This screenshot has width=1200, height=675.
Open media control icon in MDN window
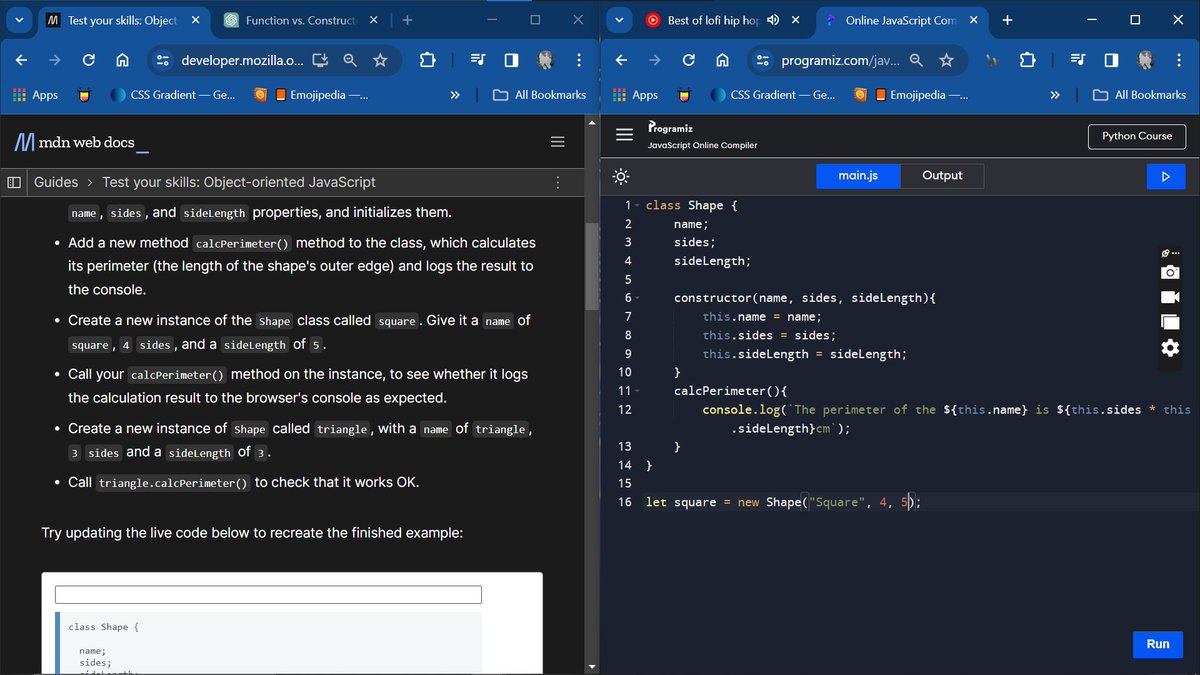(479, 60)
